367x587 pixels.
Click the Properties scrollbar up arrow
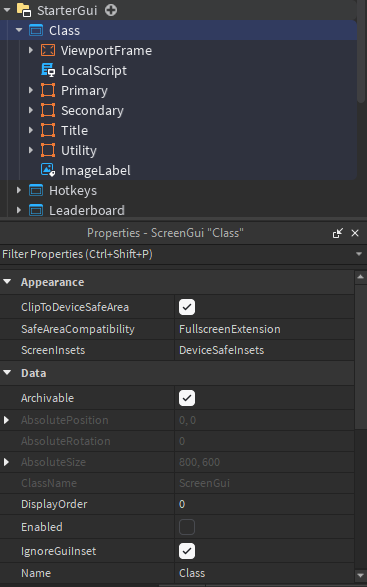pyautogui.click(x=361, y=277)
